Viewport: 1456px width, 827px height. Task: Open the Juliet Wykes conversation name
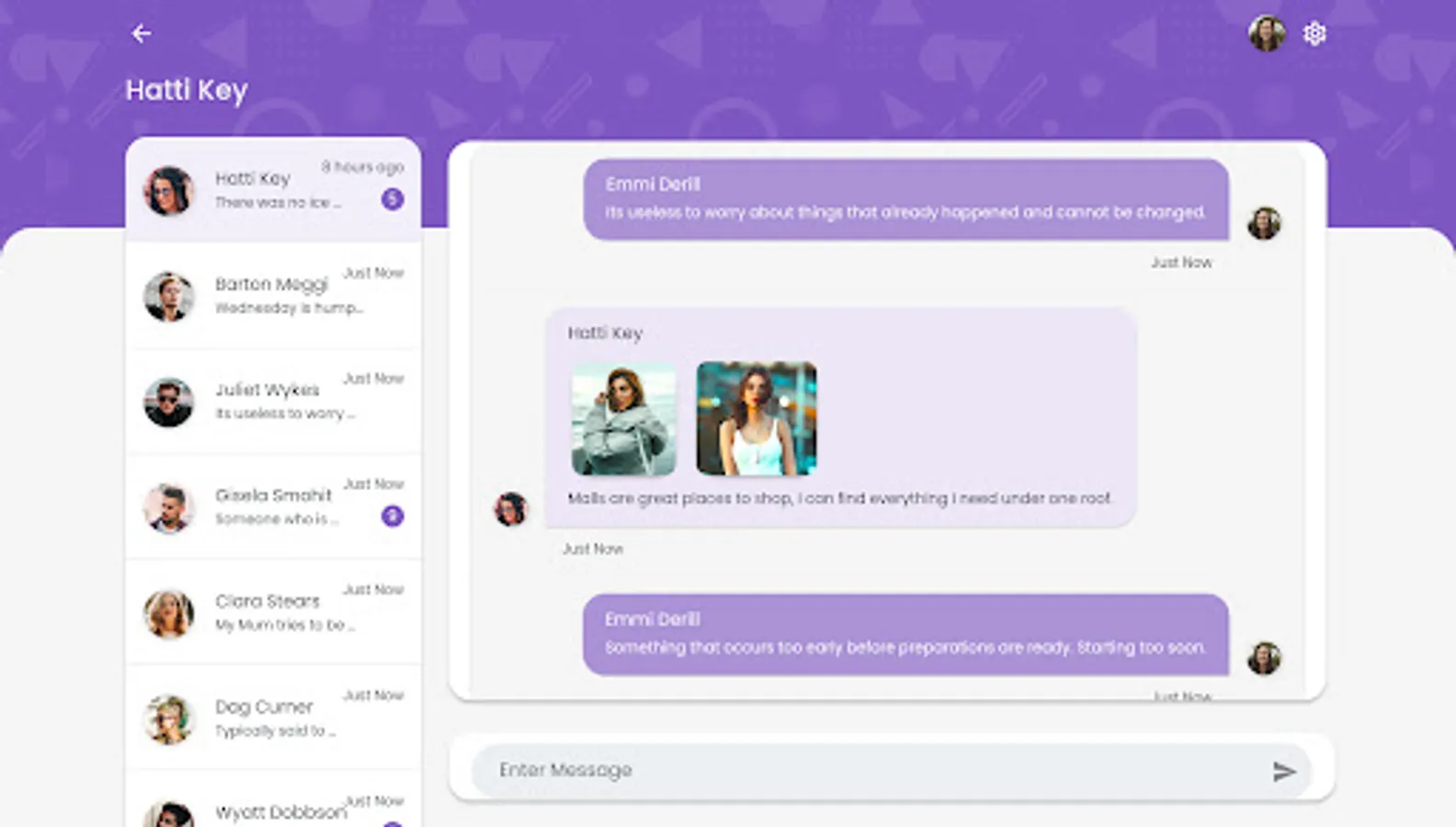tap(267, 390)
